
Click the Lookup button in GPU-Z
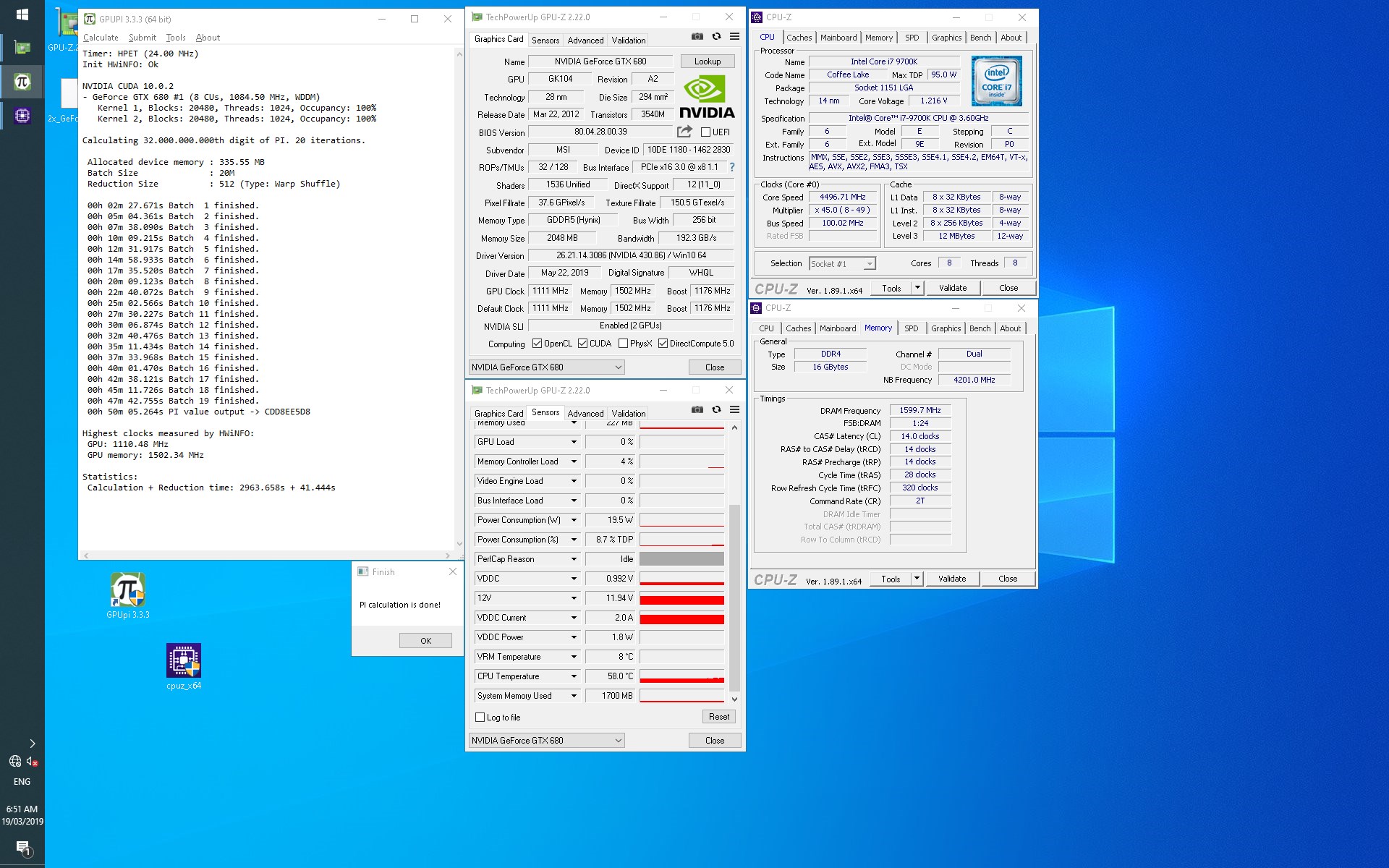point(708,61)
